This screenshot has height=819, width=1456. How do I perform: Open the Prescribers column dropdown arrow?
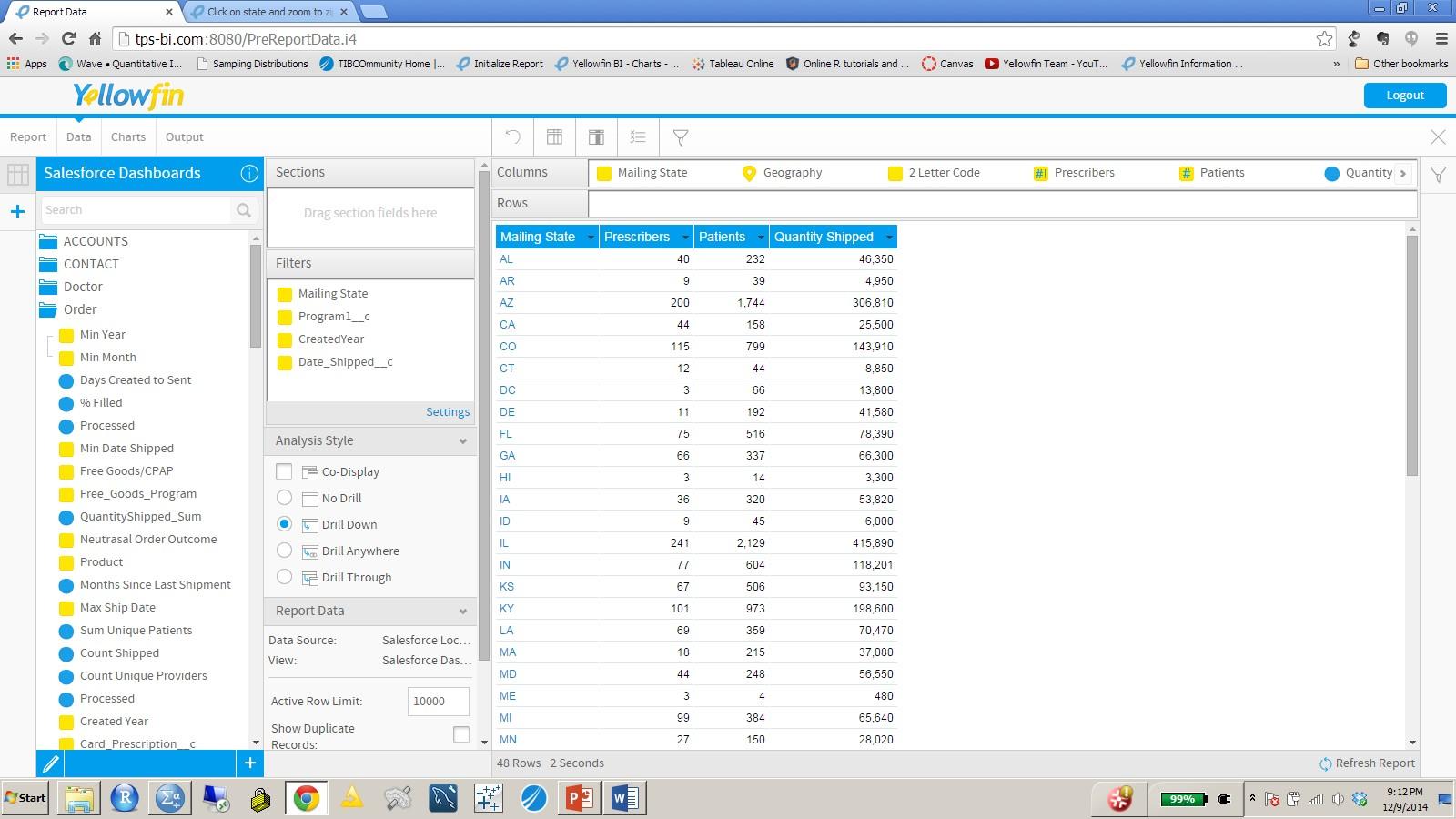(685, 238)
